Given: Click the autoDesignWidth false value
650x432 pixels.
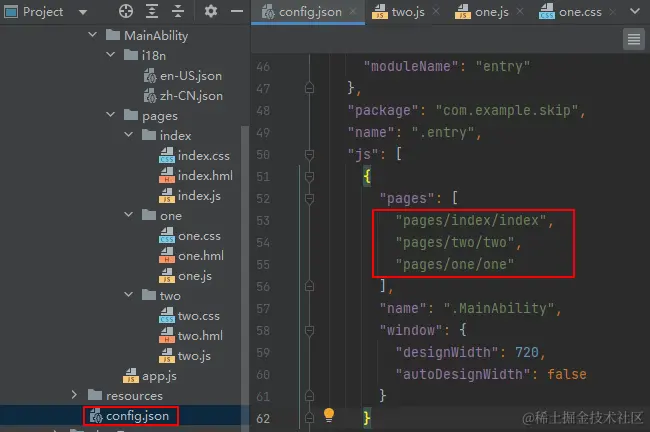Looking at the screenshot, I should click(567, 374).
